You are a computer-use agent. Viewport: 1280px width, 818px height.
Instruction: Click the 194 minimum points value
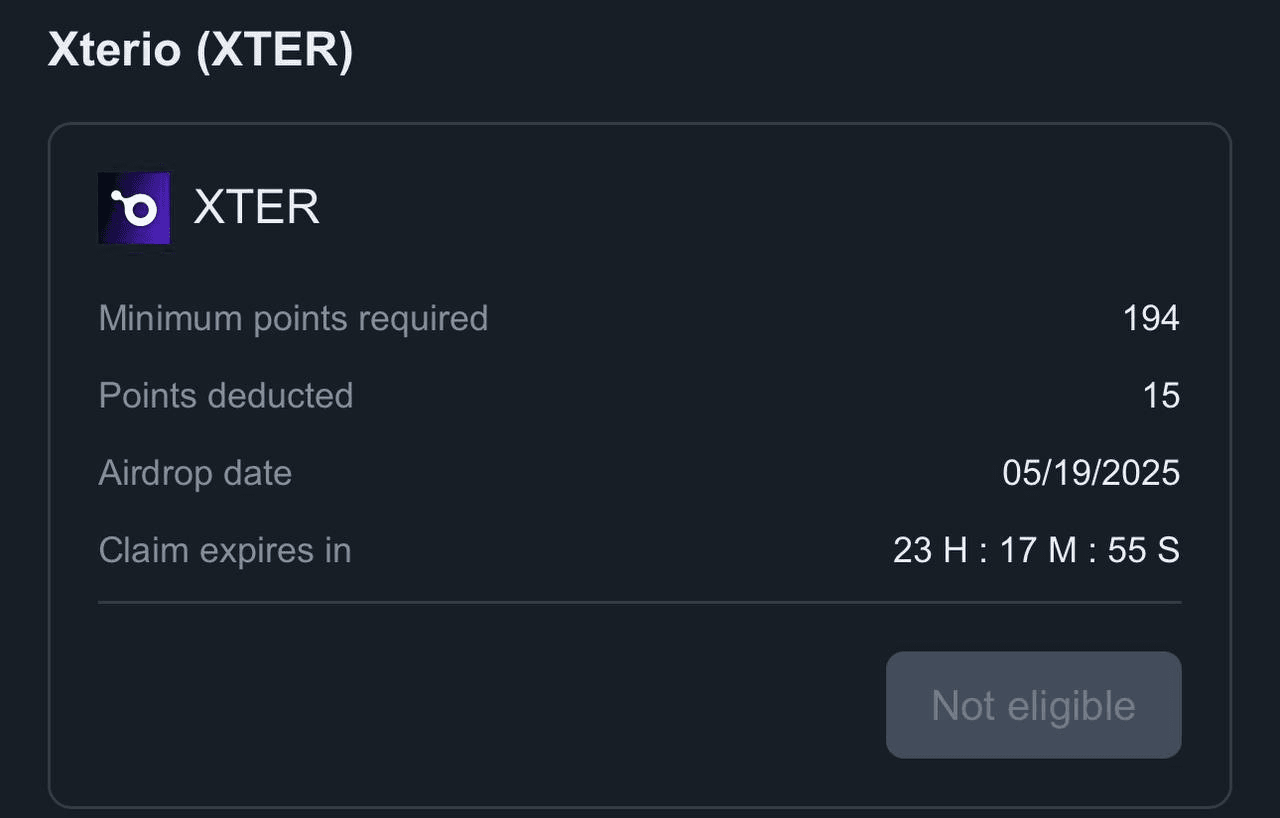[x=1151, y=318]
